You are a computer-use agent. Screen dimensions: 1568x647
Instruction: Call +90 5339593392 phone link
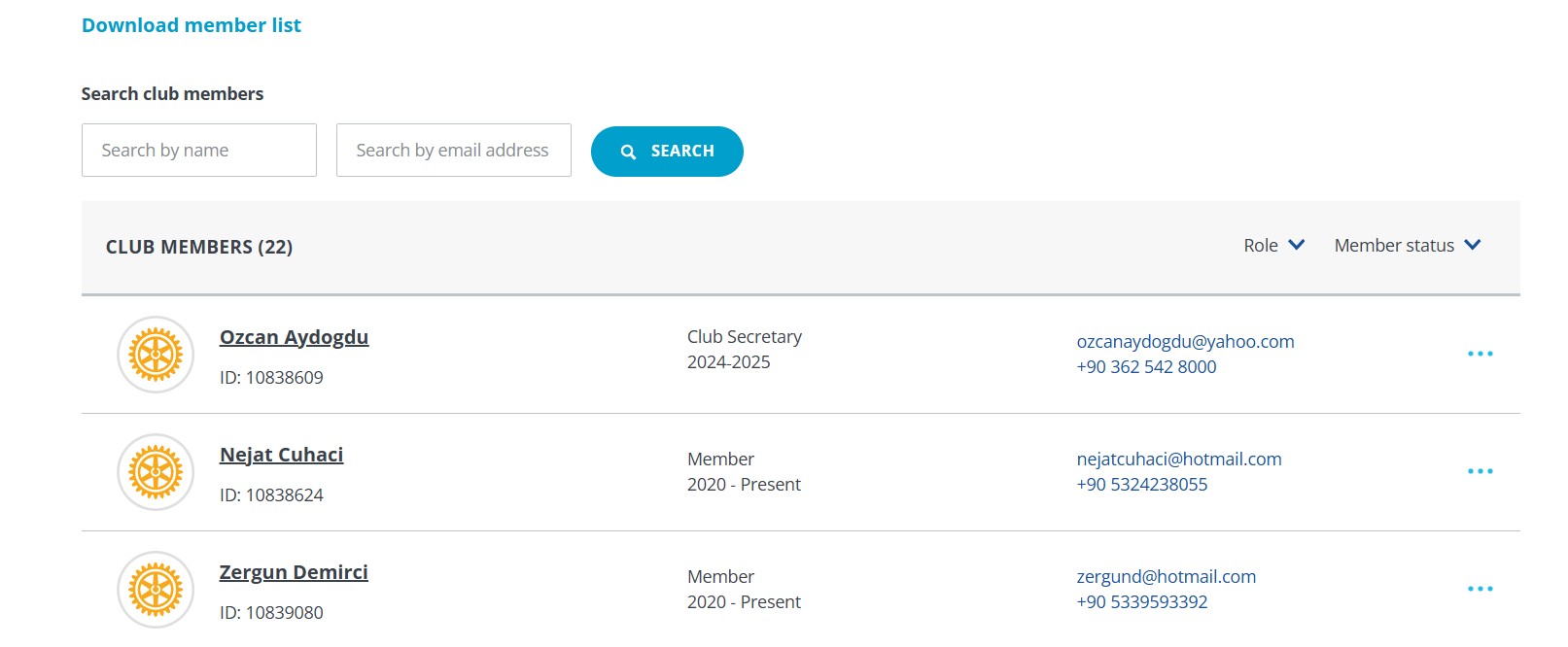pyautogui.click(x=1142, y=601)
